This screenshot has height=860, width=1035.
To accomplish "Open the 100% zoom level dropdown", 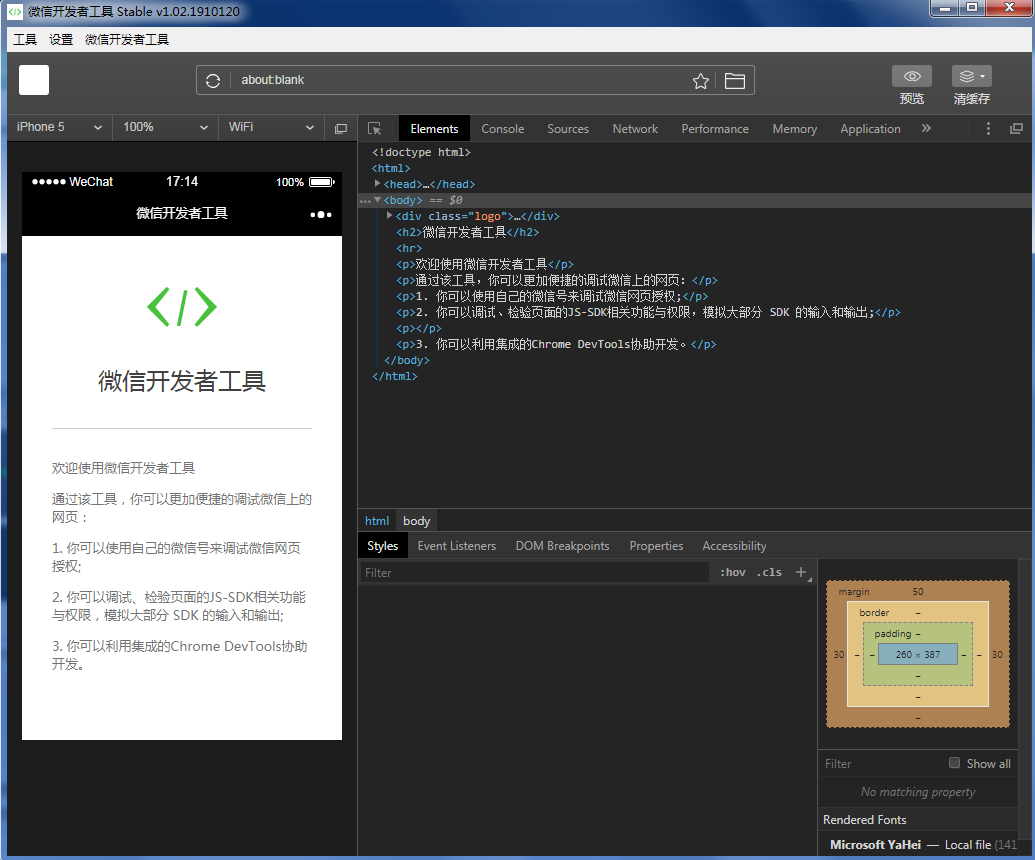I will click(x=166, y=127).
